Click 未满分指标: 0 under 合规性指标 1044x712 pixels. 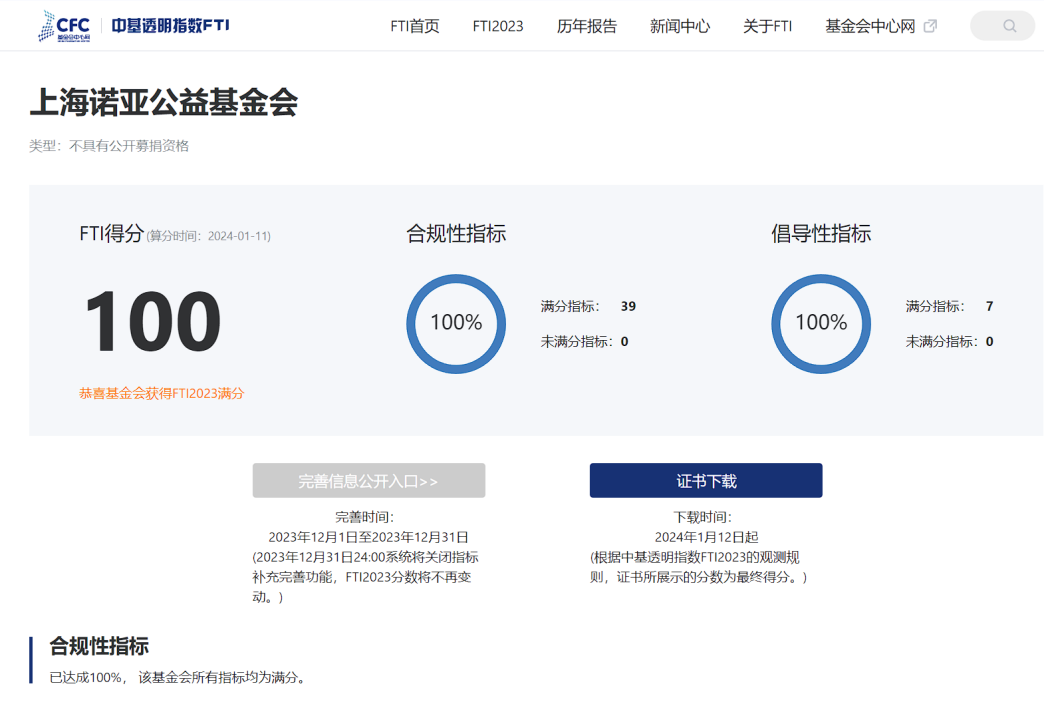point(585,342)
